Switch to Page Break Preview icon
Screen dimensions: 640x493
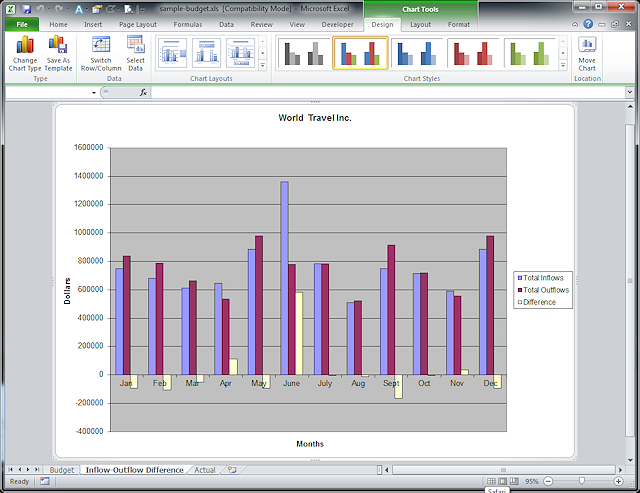[514, 482]
